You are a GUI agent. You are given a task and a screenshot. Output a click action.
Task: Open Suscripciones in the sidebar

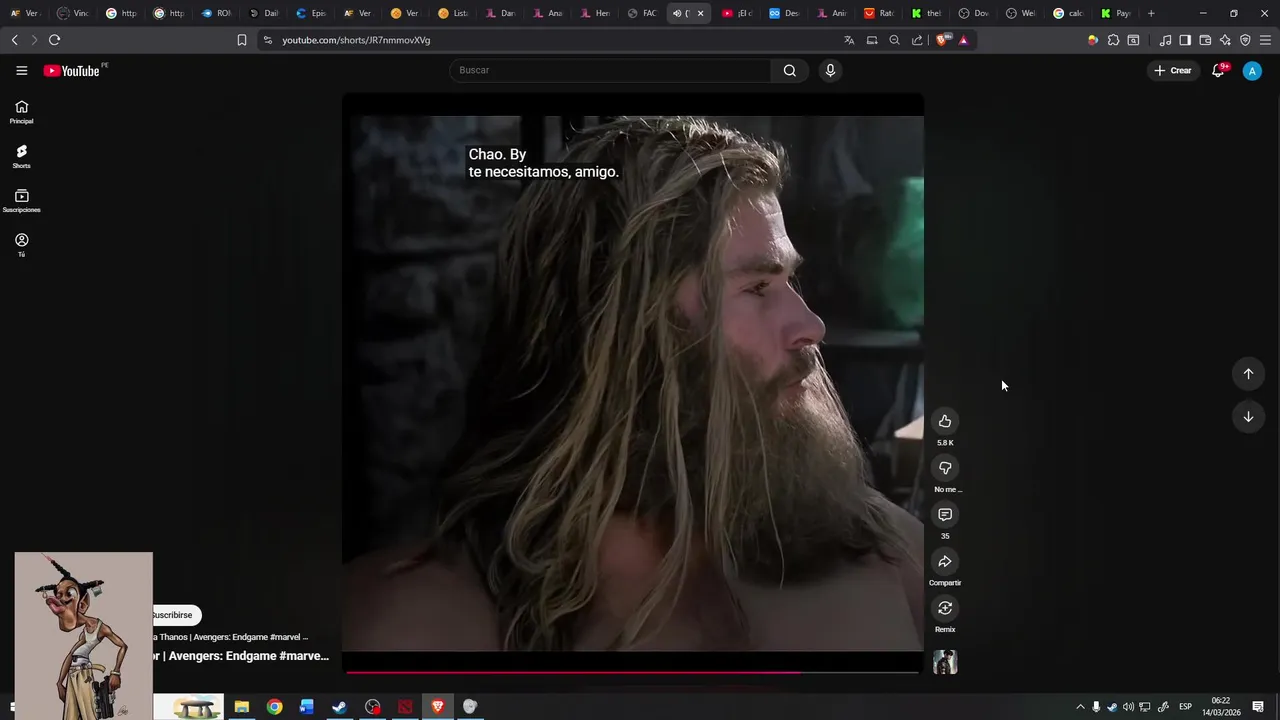[21, 201]
